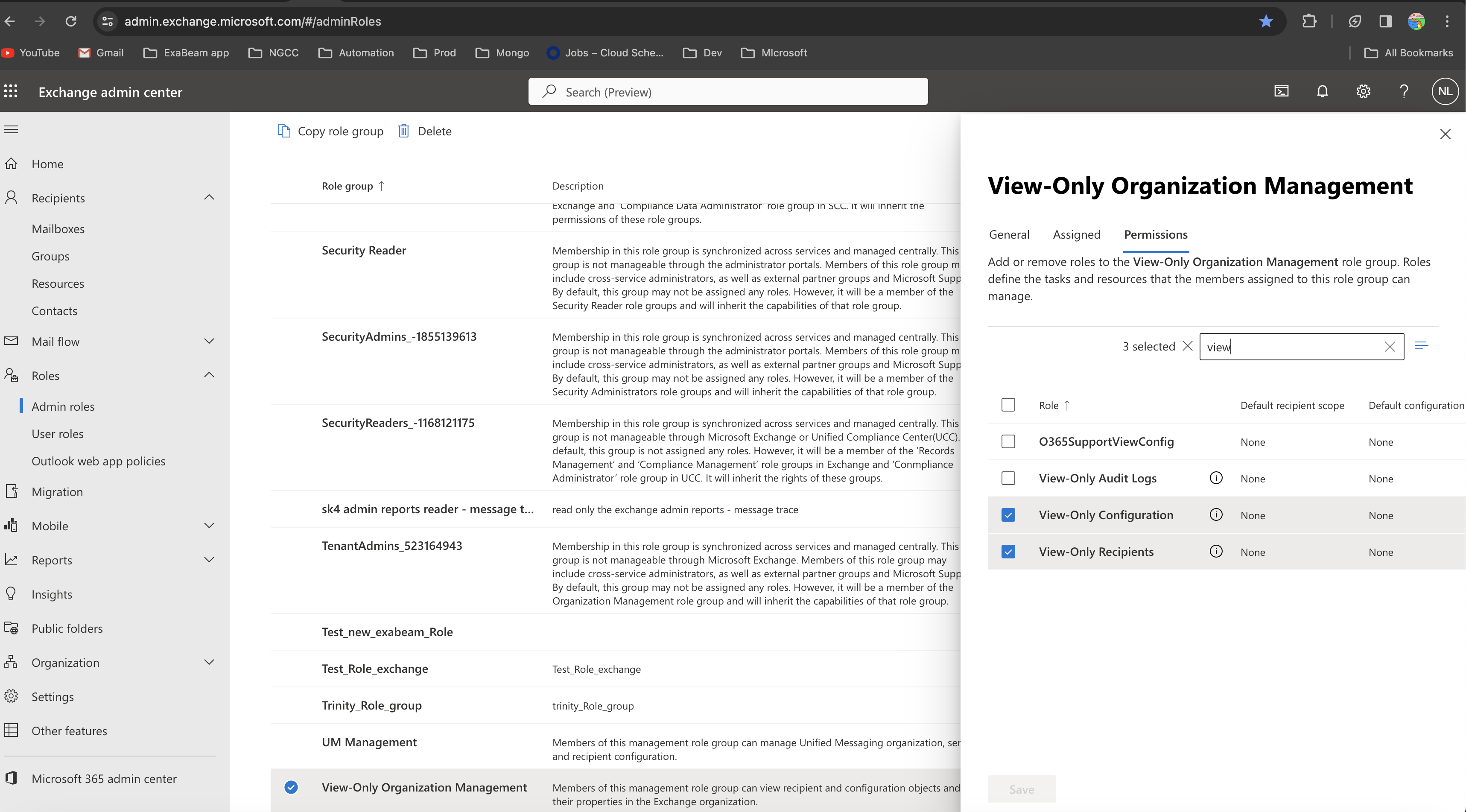Click the Delete trash icon
Viewport: 1466px width, 812px height.
403,131
